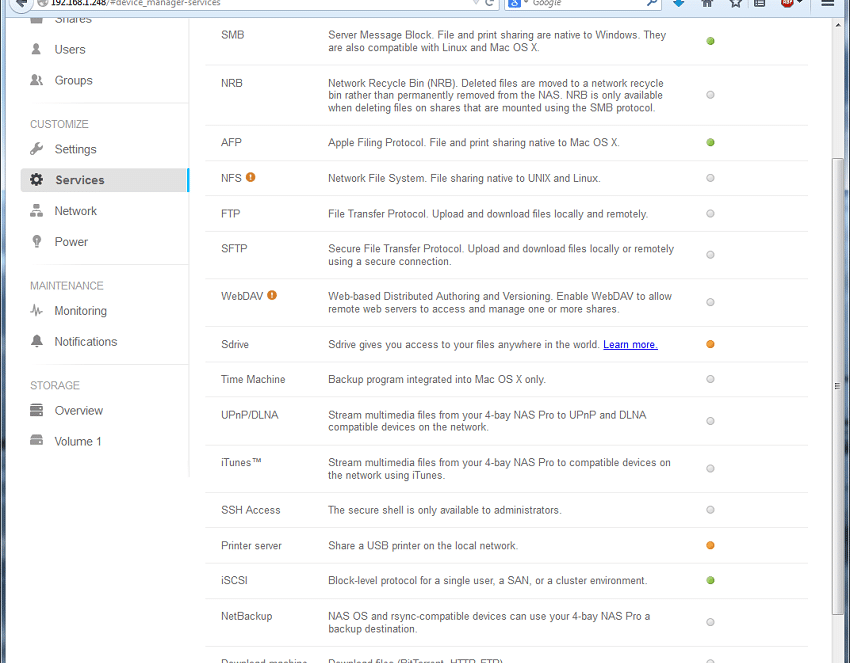Select the WebDAV service name
Image resolution: width=850 pixels, height=663 pixels.
click(x=242, y=296)
